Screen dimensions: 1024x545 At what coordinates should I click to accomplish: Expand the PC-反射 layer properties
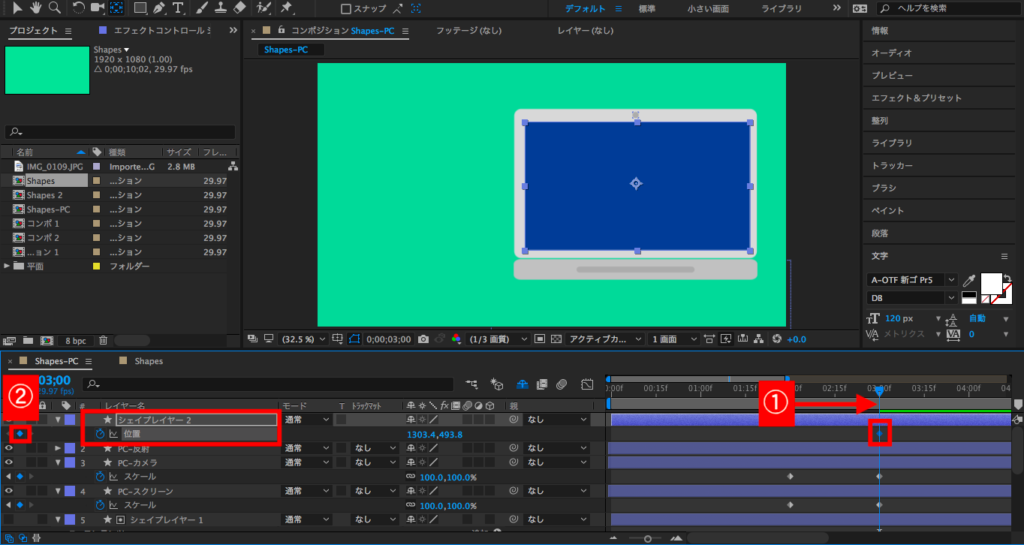tap(59, 449)
